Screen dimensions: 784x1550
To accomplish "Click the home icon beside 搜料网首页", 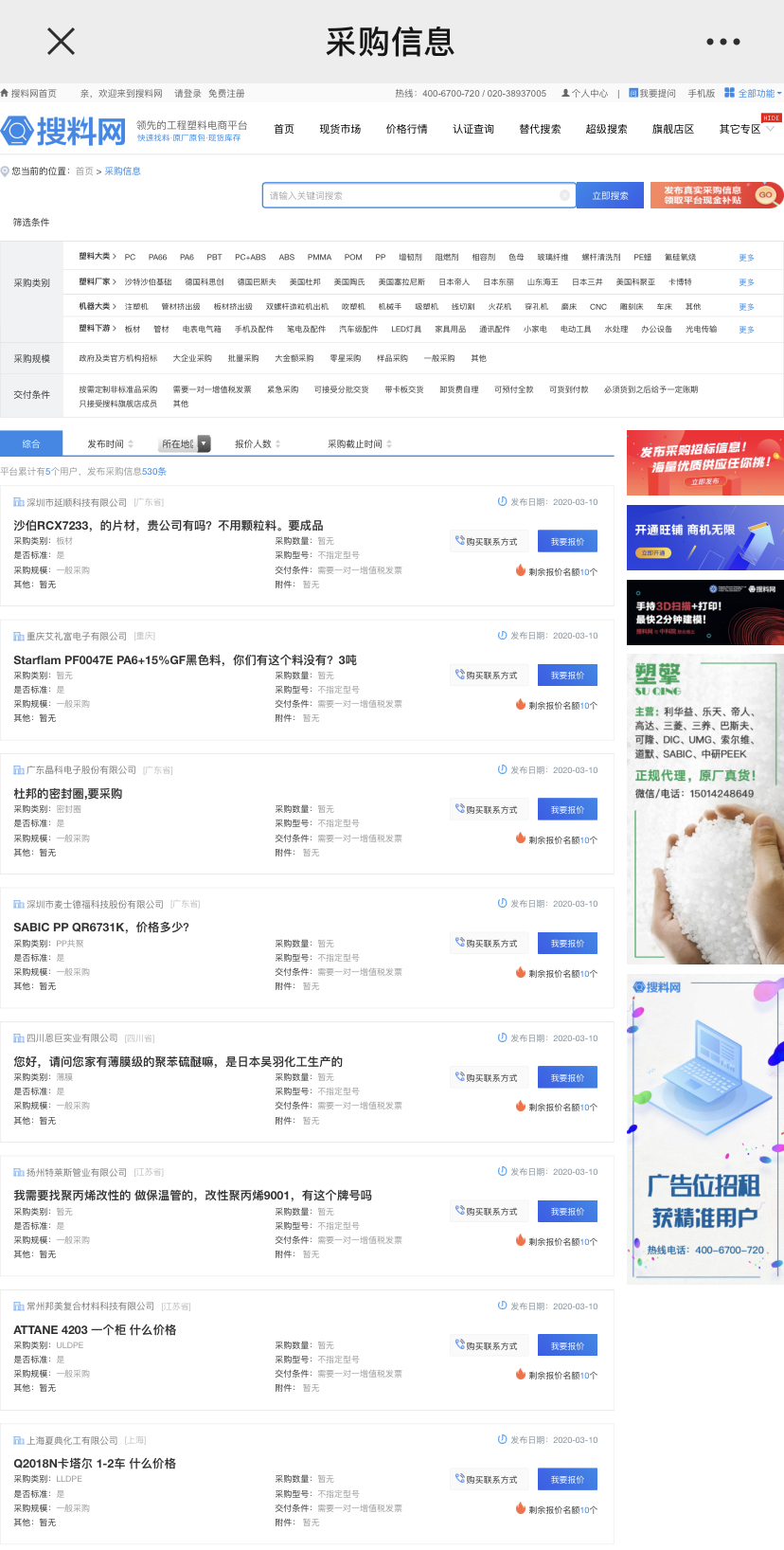I will click(5, 94).
